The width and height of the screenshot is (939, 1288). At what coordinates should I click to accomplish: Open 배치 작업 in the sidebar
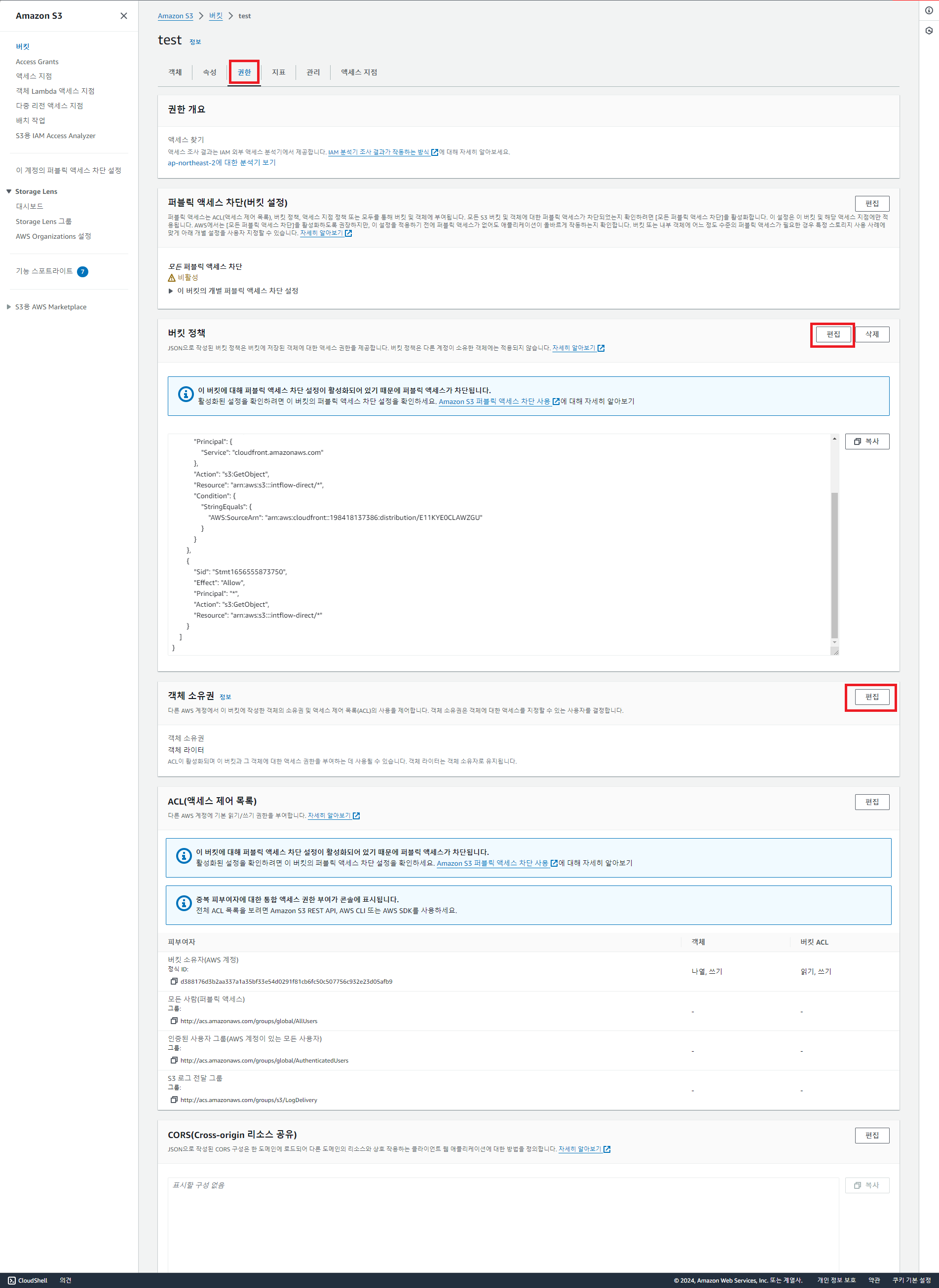(31, 120)
